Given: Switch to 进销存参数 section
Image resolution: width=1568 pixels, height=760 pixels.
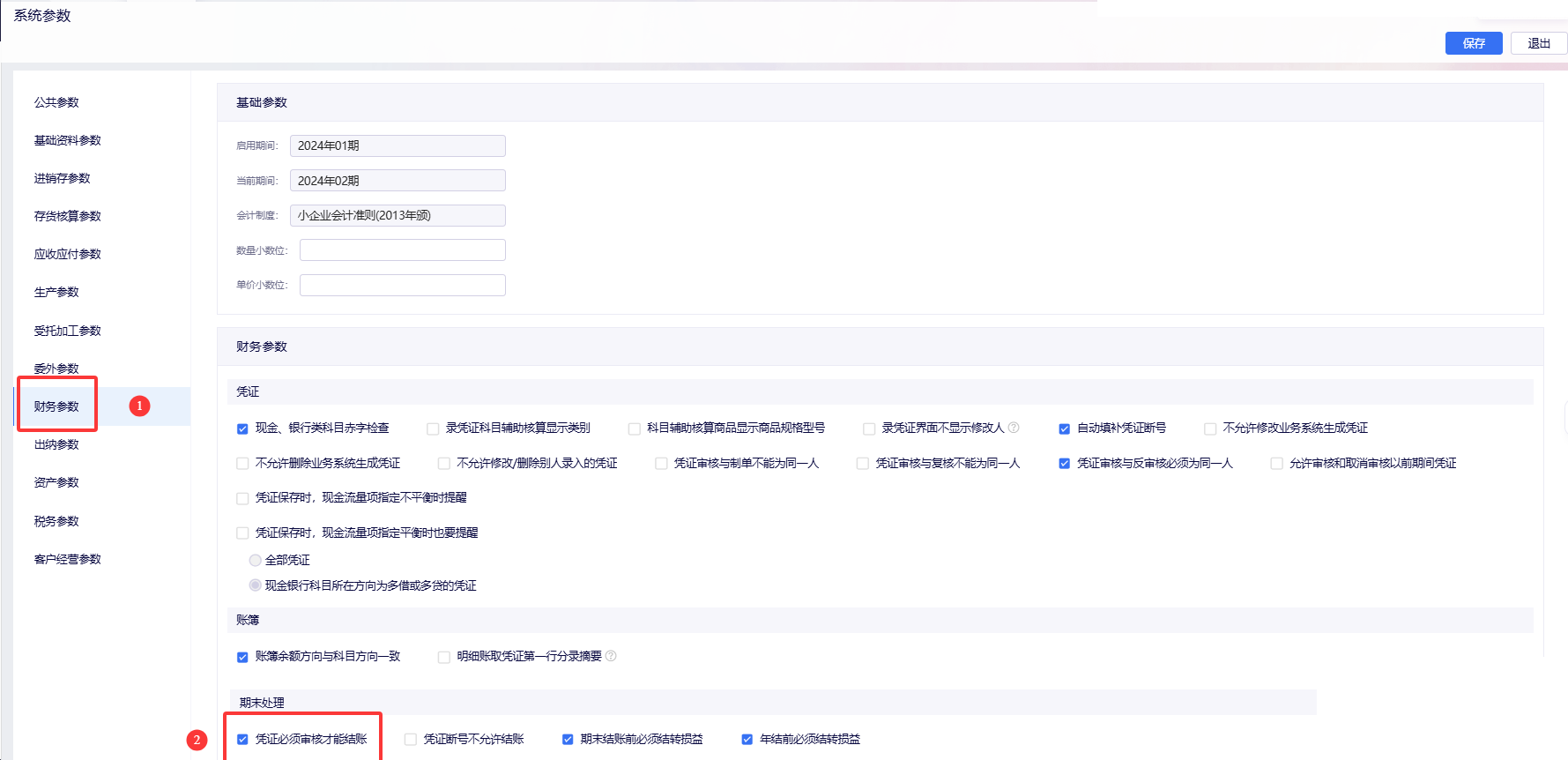Looking at the screenshot, I should click(x=63, y=178).
